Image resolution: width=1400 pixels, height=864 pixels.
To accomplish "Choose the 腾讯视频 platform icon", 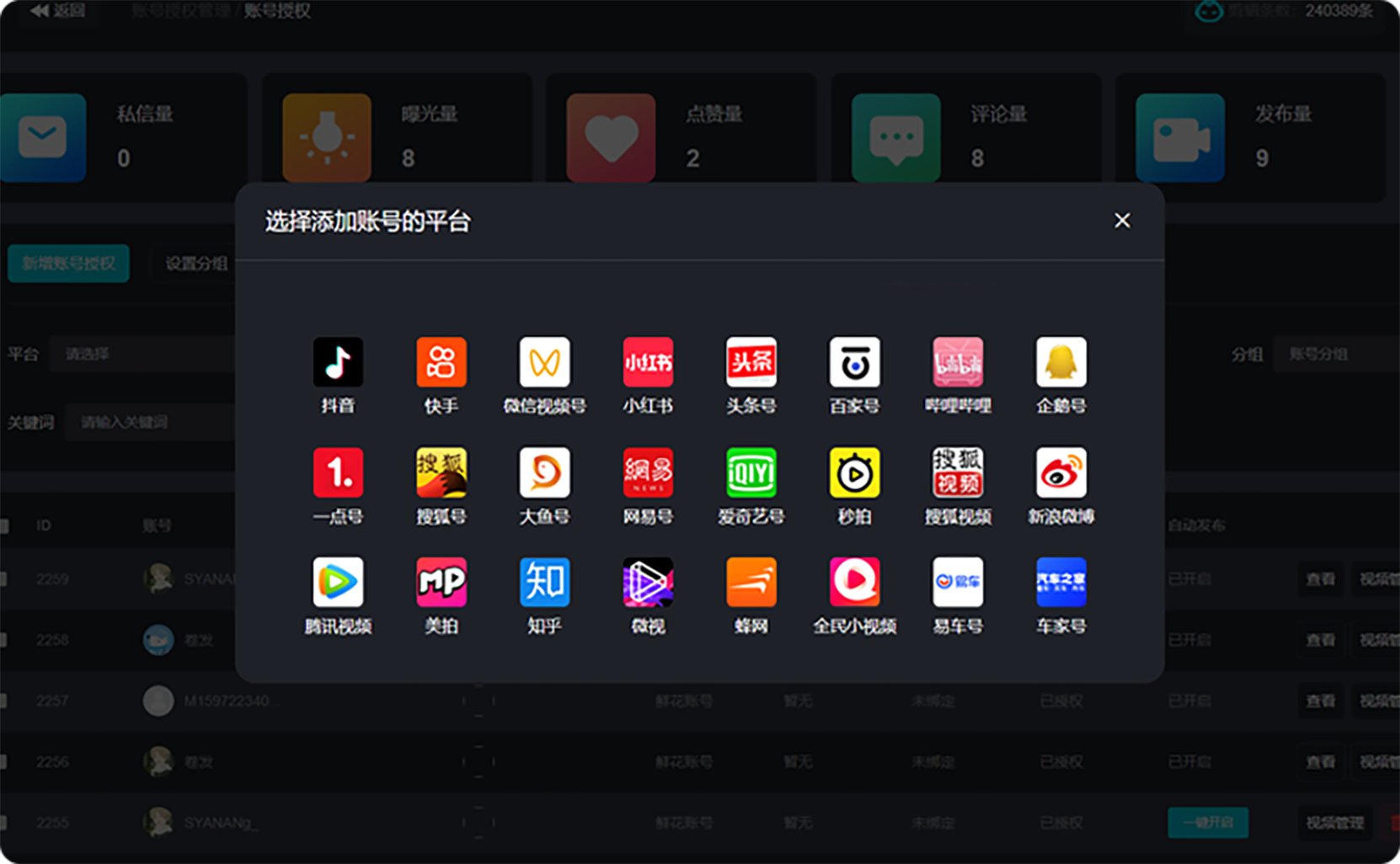I will [338, 582].
